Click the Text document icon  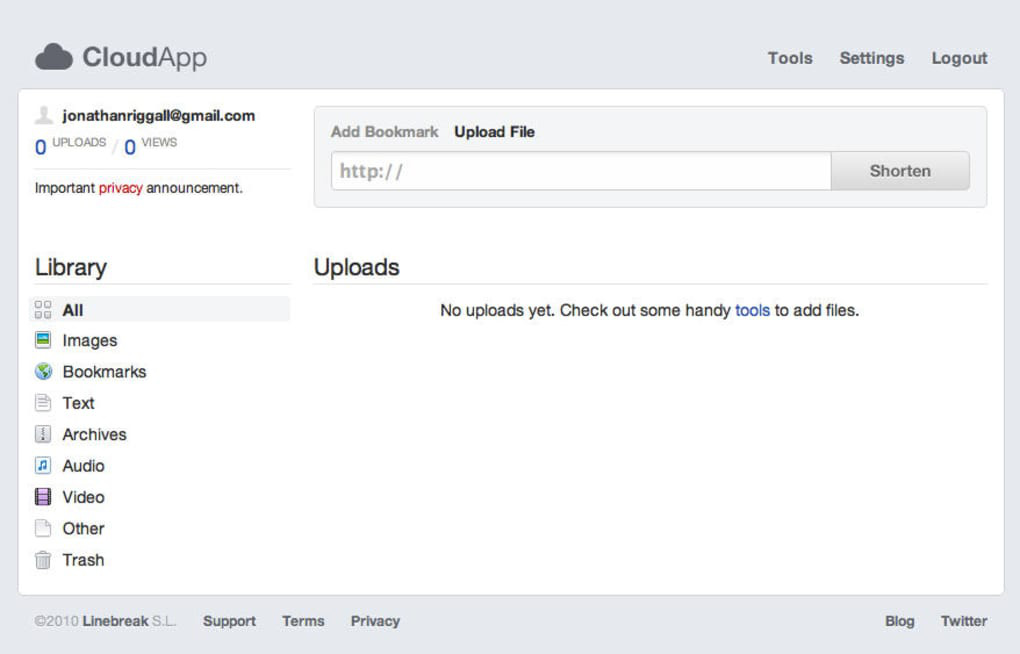(x=43, y=403)
